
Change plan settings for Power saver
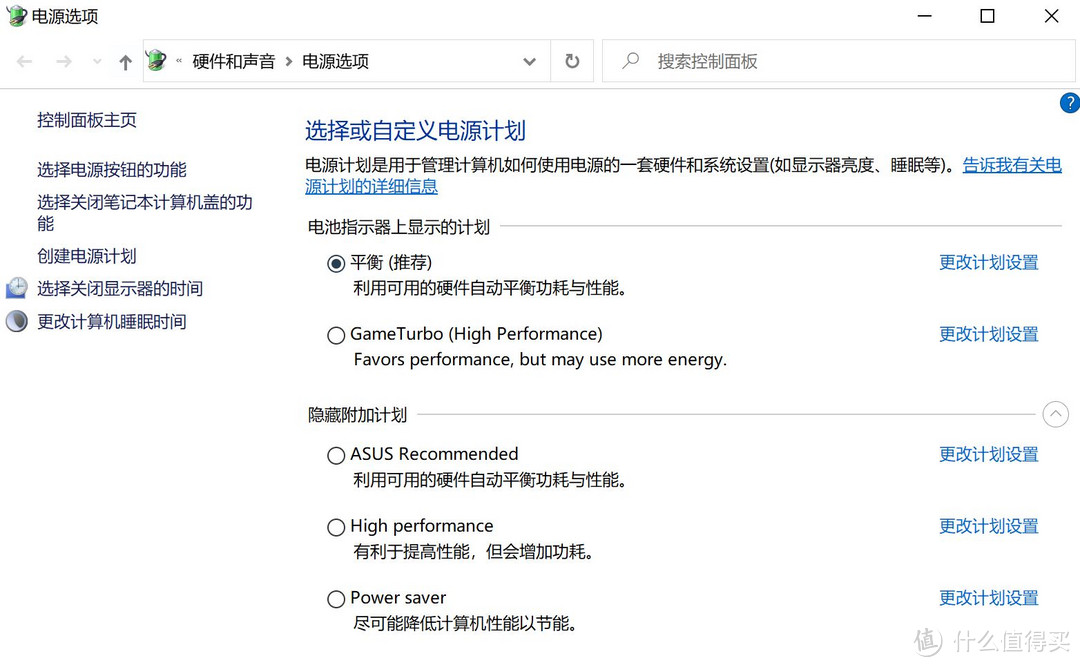(989, 598)
